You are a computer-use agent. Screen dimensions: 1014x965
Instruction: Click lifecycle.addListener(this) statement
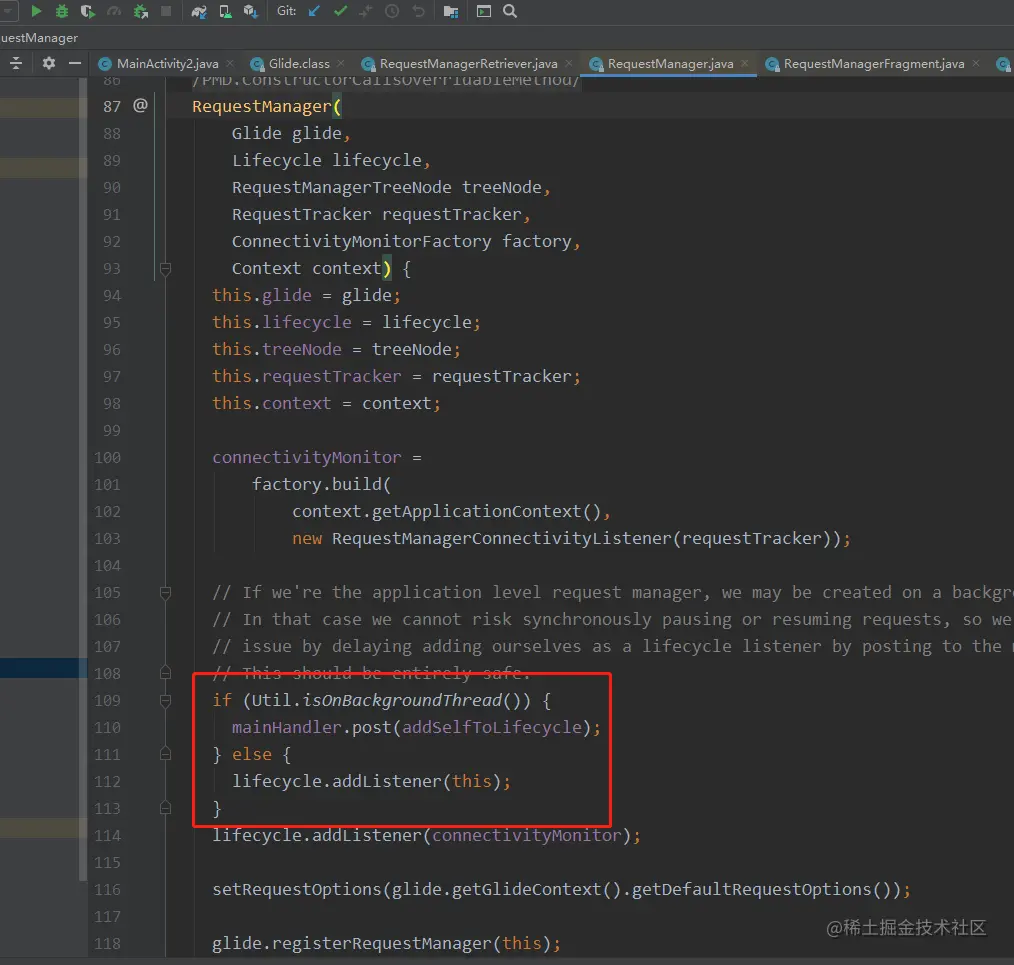click(x=371, y=781)
